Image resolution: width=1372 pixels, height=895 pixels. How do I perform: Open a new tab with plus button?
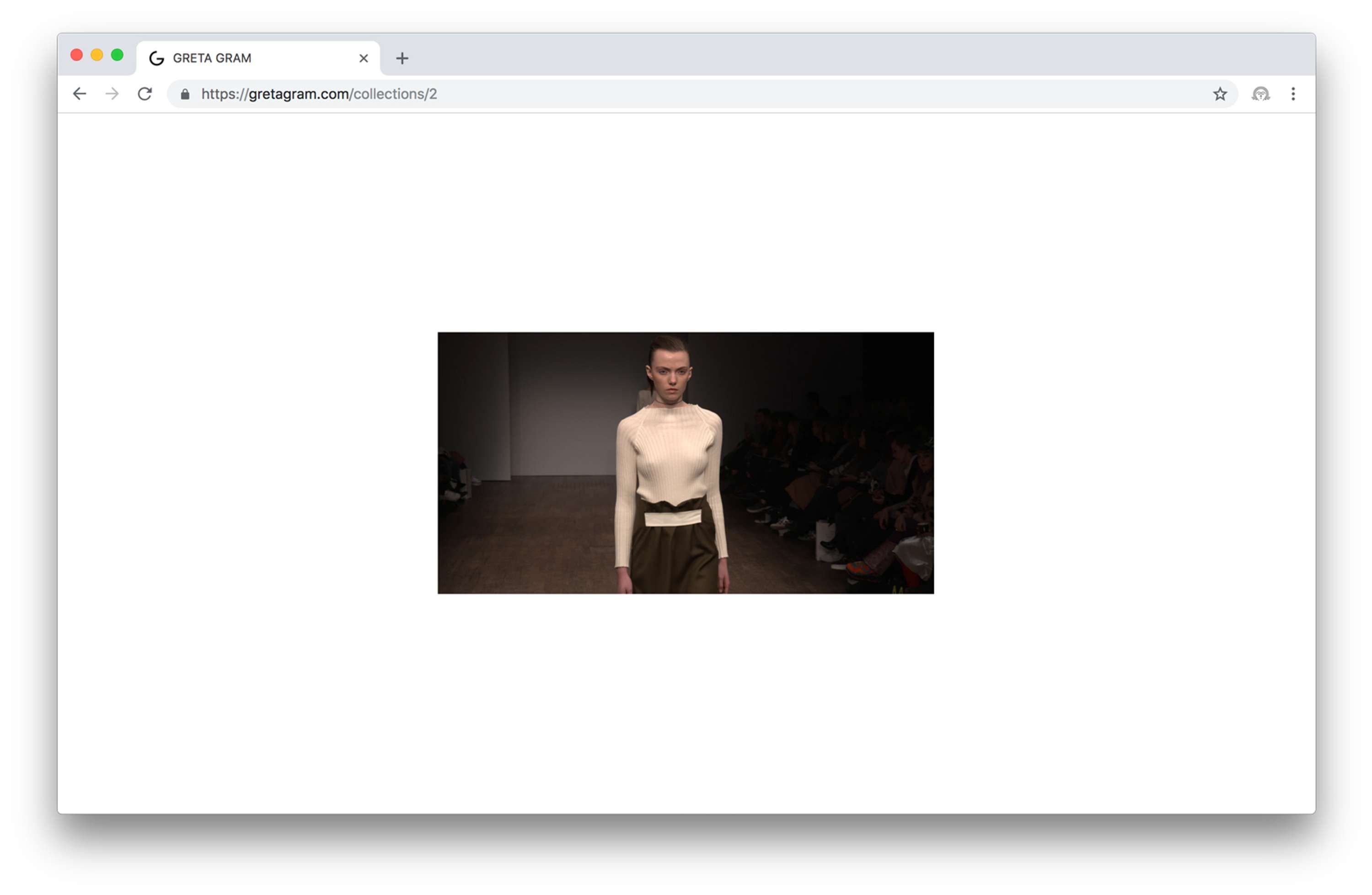[402, 58]
